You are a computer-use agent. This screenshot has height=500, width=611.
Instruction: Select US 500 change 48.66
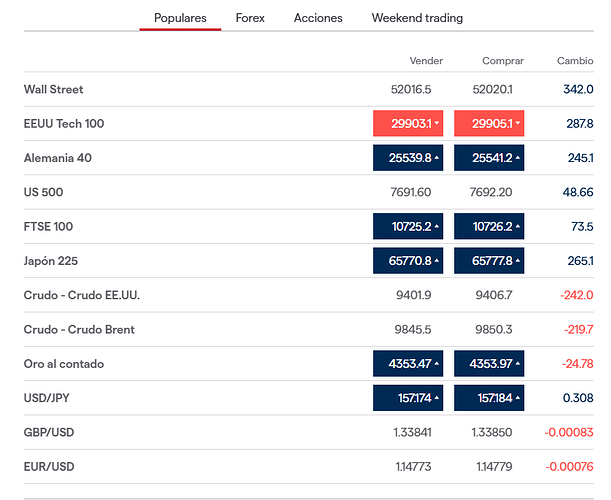pos(578,192)
